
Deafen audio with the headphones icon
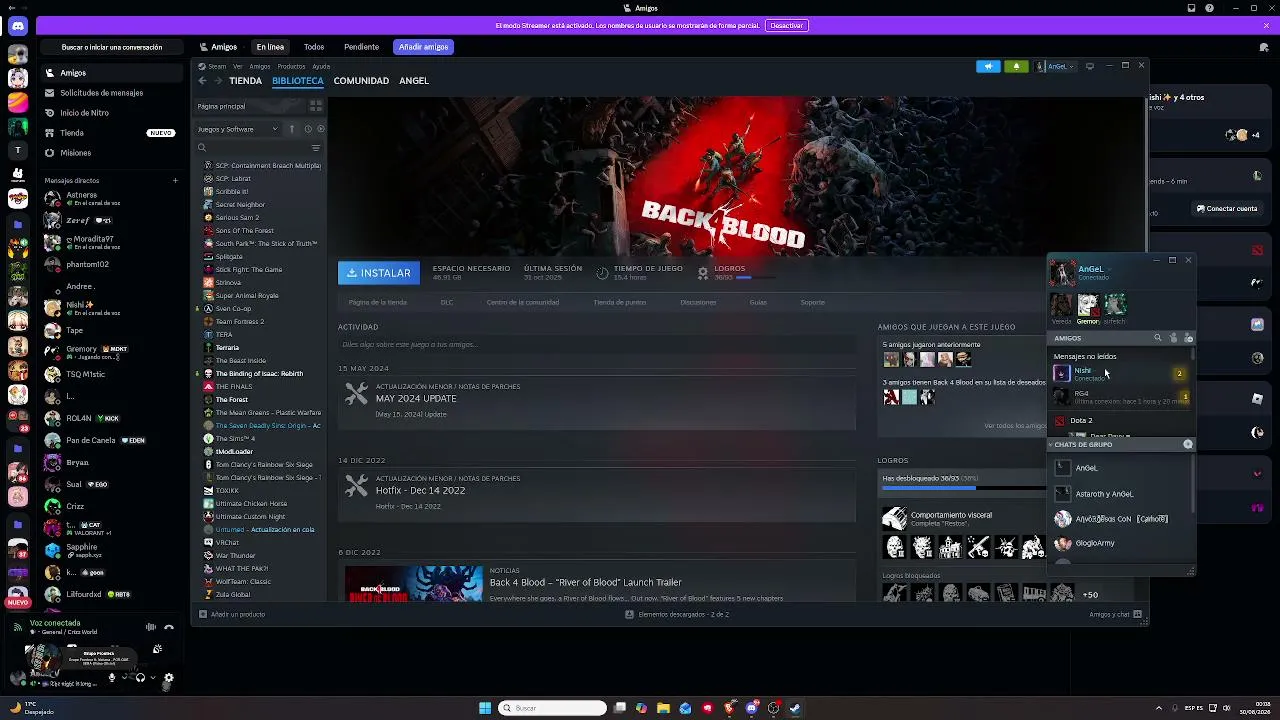click(x=140, y=678)
